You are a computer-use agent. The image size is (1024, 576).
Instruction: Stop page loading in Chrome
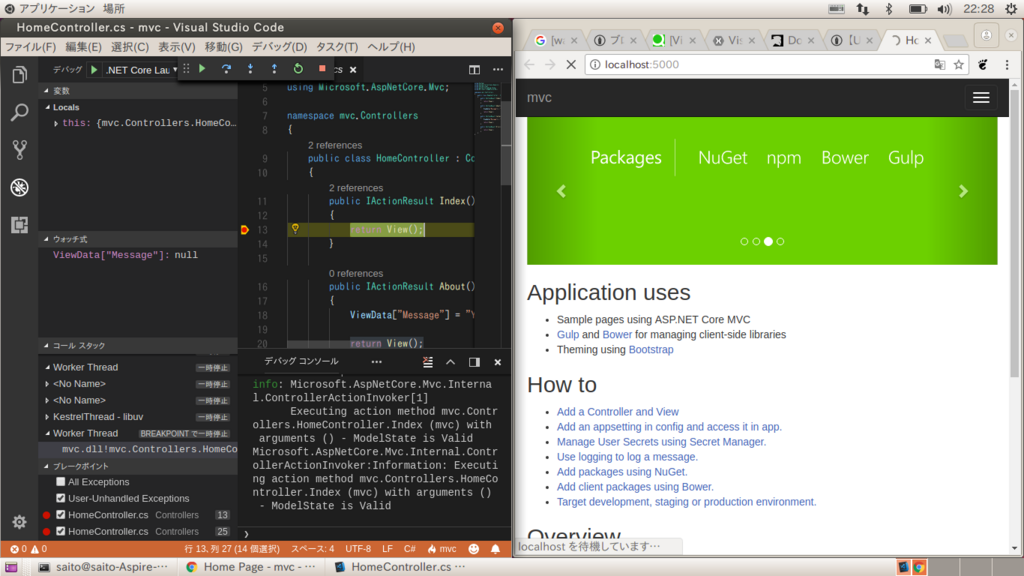(571, 65)
